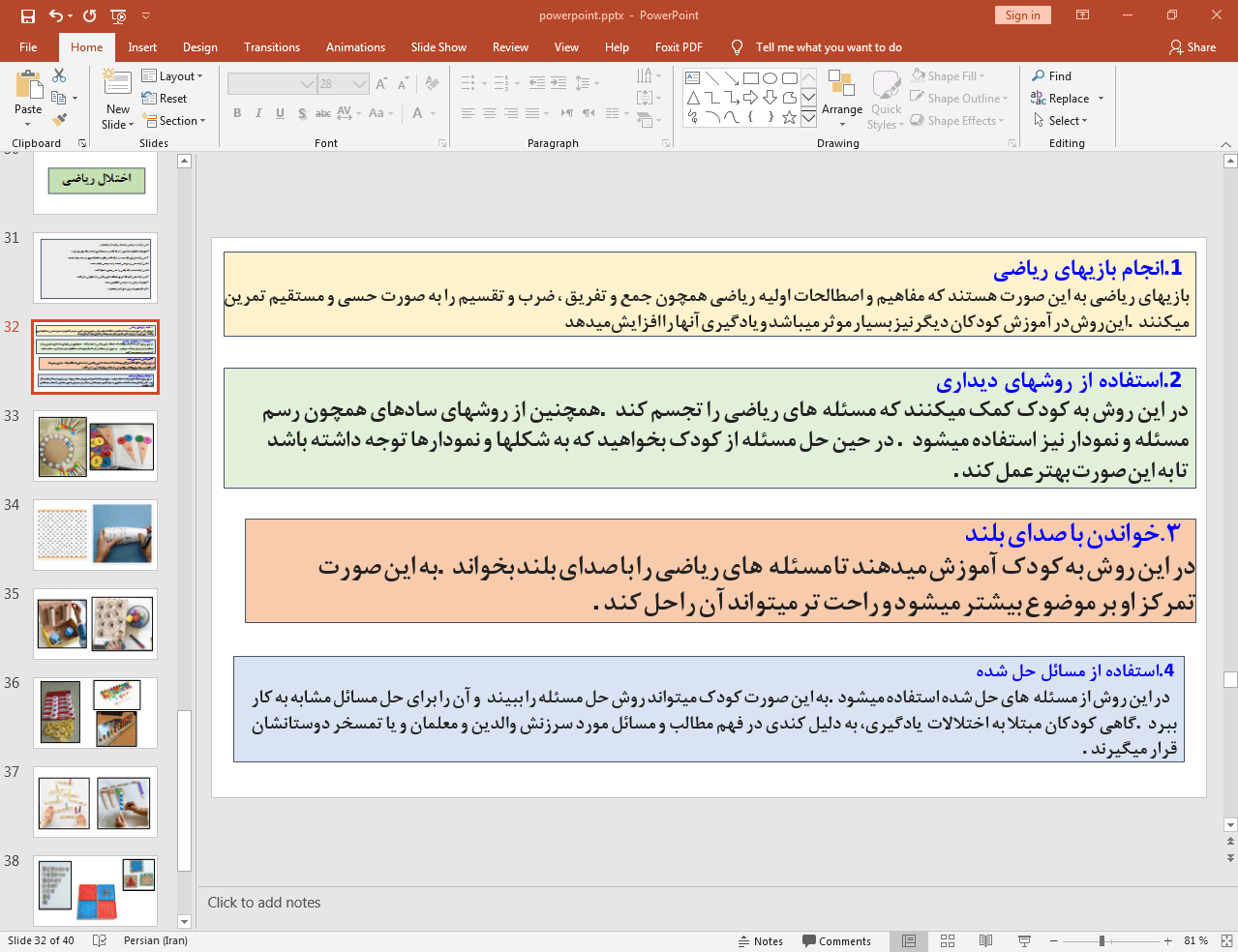This screenshot has height=952, width=1238.
Task: Start Slide Show from status bar icon
Action: click(x=1024, y=940)
